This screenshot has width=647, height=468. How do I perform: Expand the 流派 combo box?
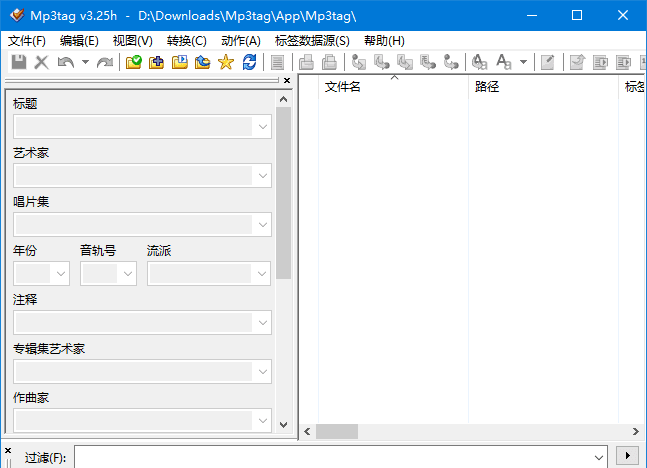(x=262, y=274)
